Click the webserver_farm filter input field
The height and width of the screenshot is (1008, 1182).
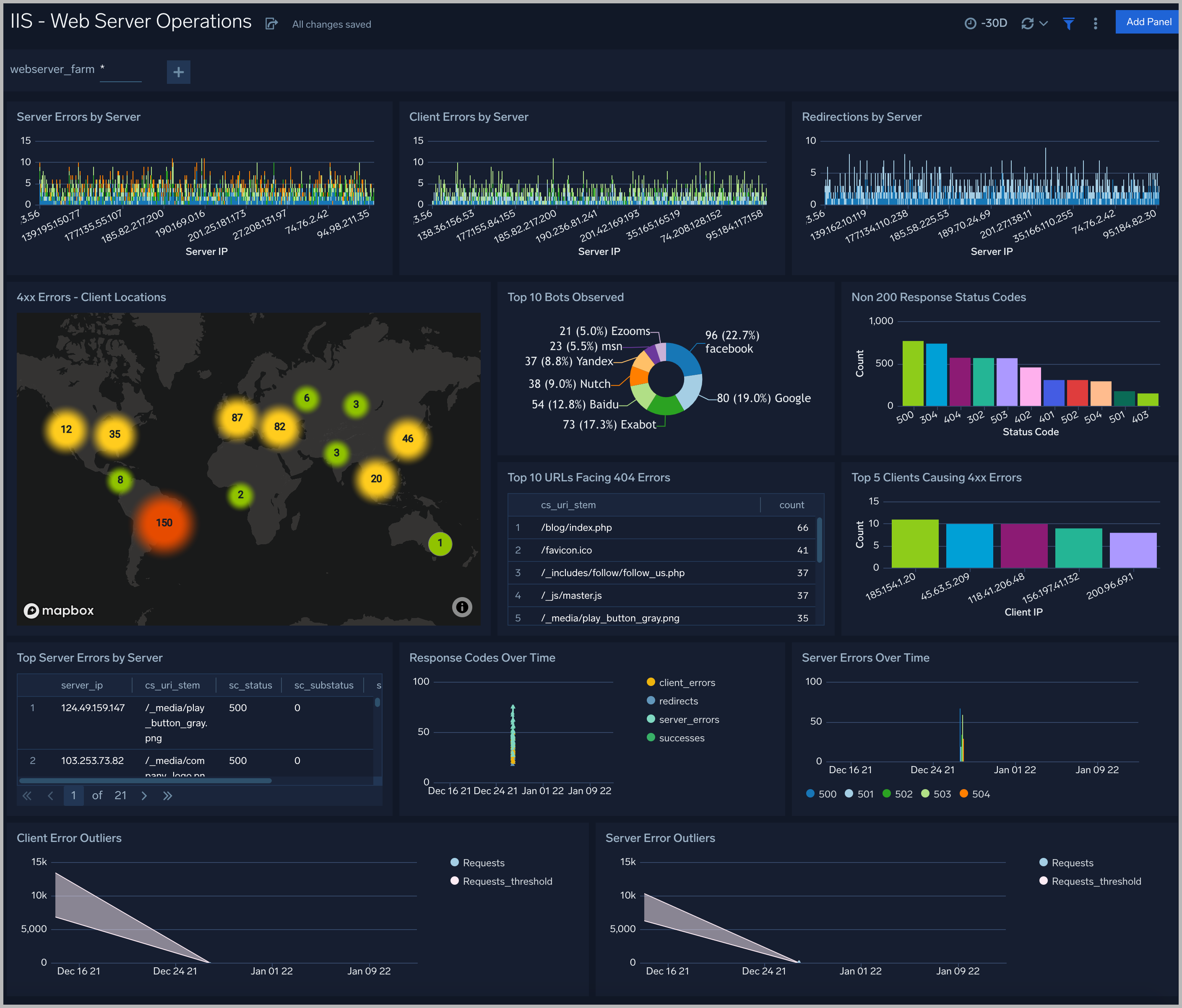(x=120, y=70)
